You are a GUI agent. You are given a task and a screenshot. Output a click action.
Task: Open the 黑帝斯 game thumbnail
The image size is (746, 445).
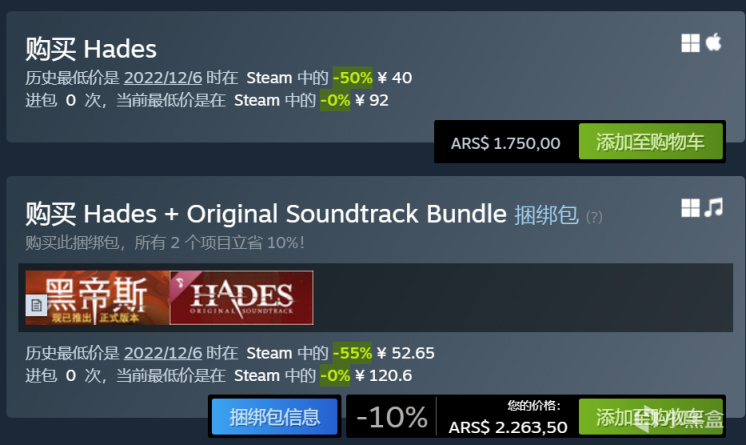[97, 298]
